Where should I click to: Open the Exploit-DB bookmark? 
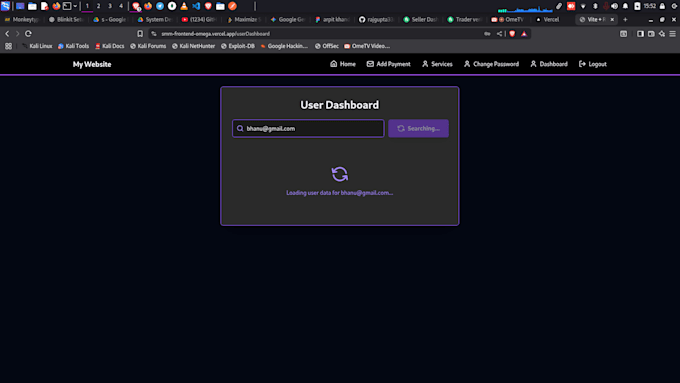click(x=238, y=46)
